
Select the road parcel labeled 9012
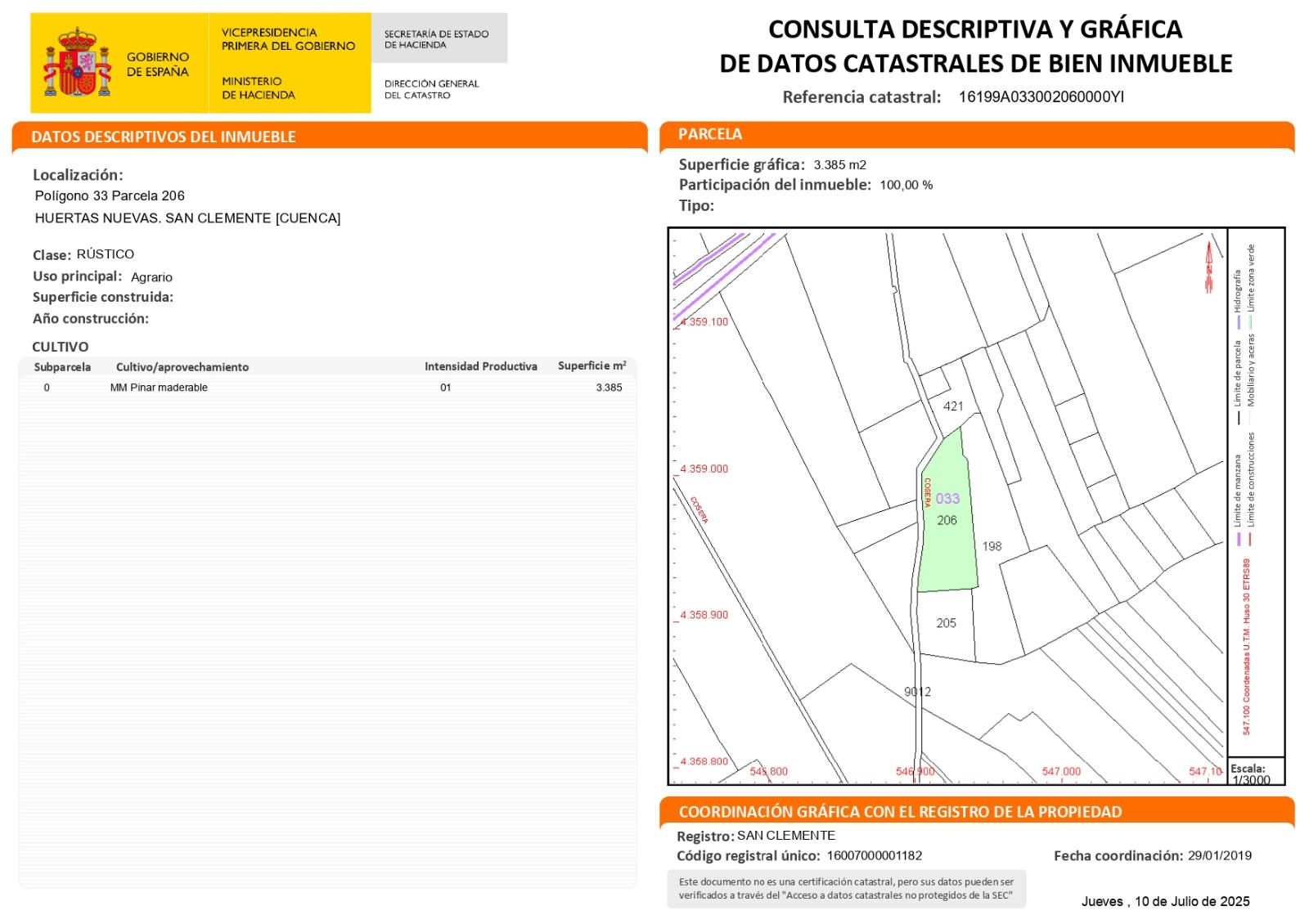917,692
